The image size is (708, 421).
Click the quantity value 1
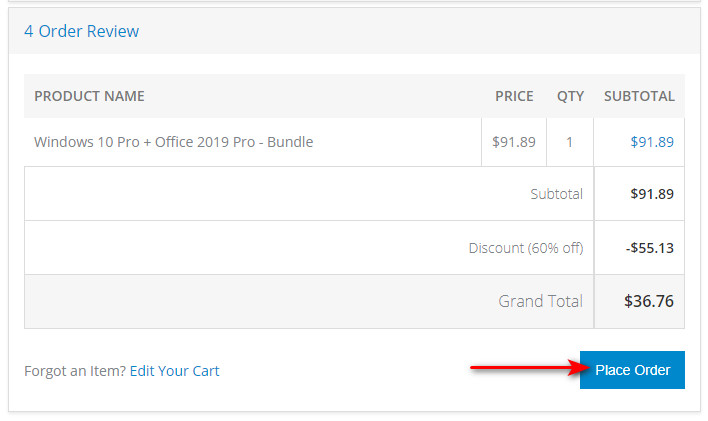(570, 142)
